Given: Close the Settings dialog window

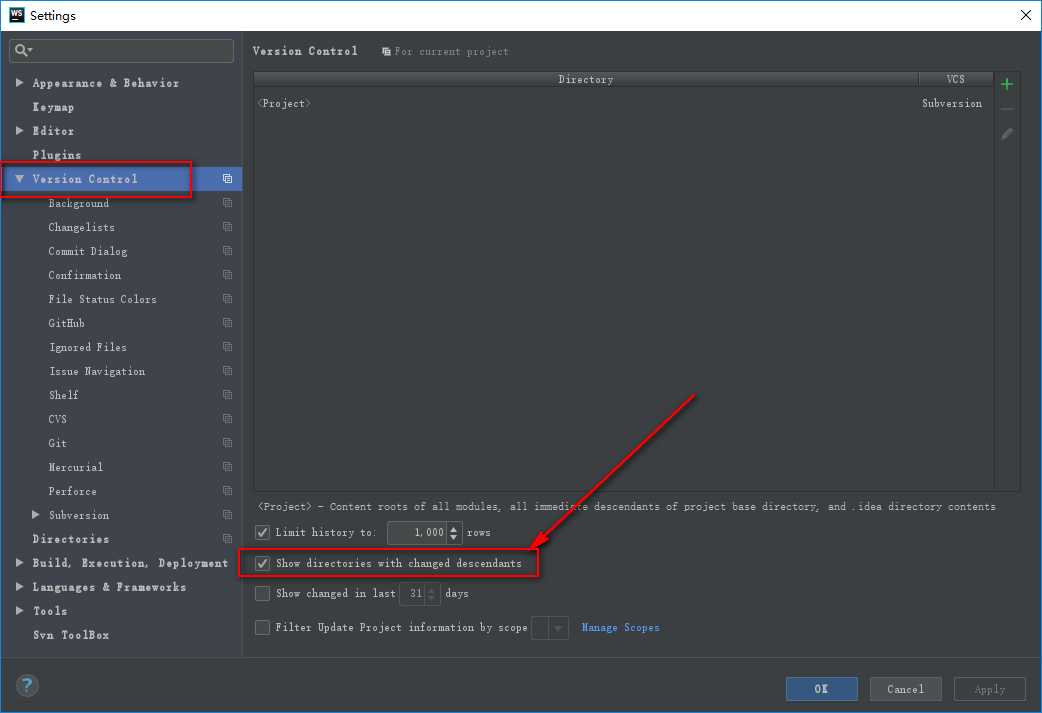Looking at the screenshot, I should (x=1025, y=15).
